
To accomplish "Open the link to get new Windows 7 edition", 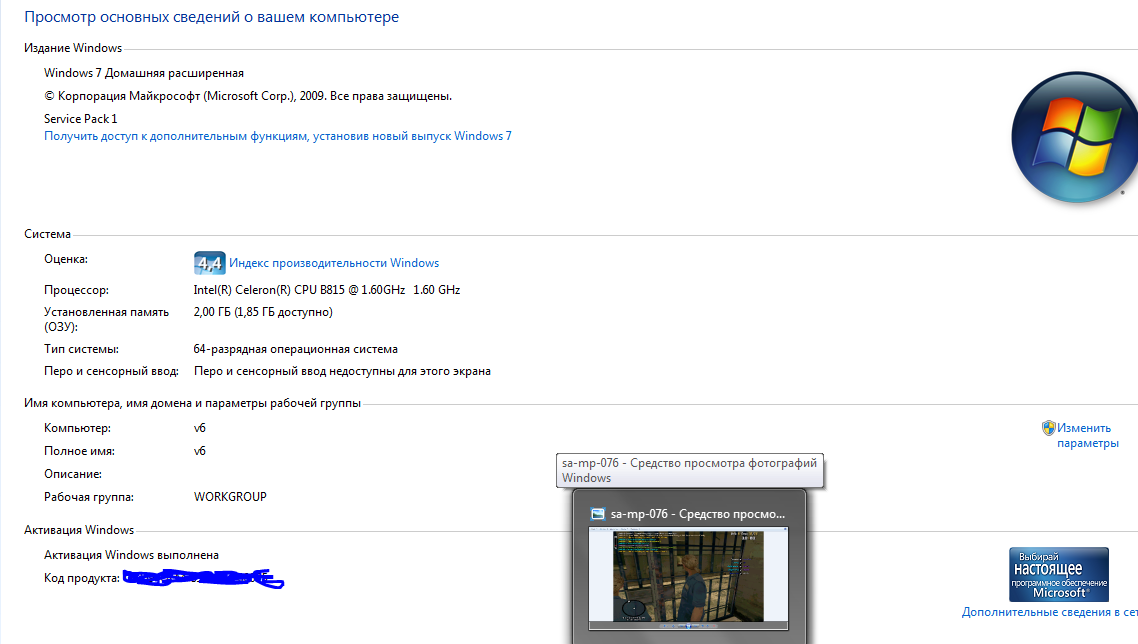I will (277, 136).
